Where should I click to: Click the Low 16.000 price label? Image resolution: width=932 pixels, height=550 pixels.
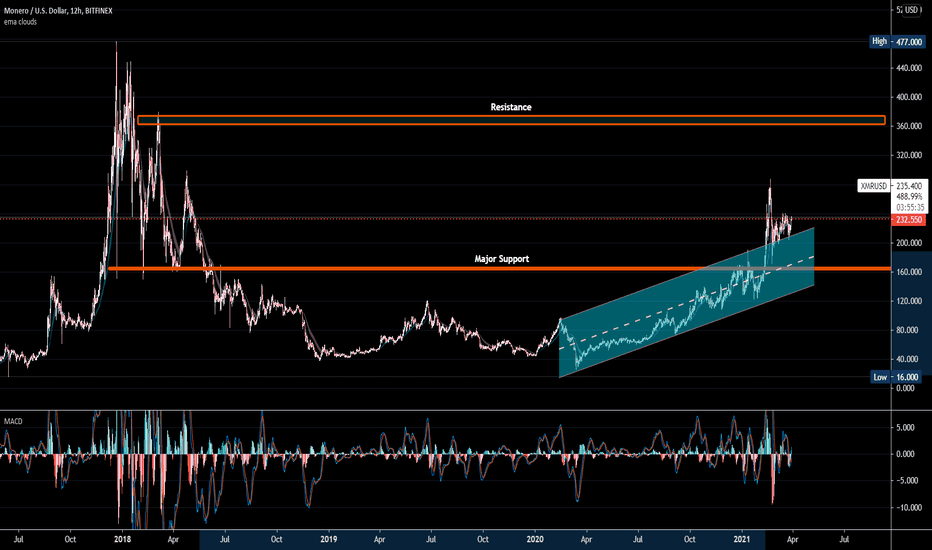click(897, 377)
